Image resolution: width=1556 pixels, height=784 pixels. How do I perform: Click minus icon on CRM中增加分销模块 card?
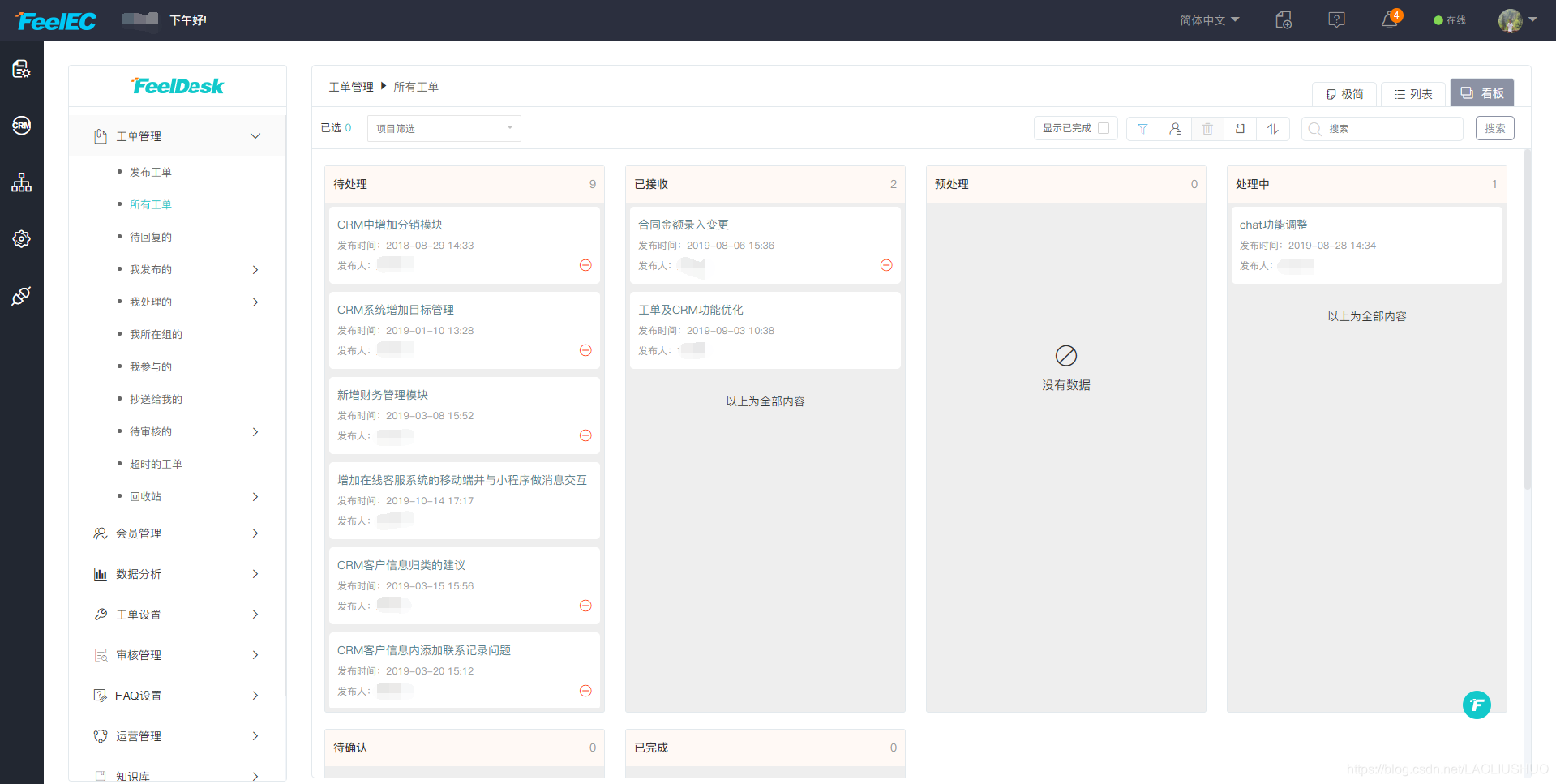tap(585, 265)
